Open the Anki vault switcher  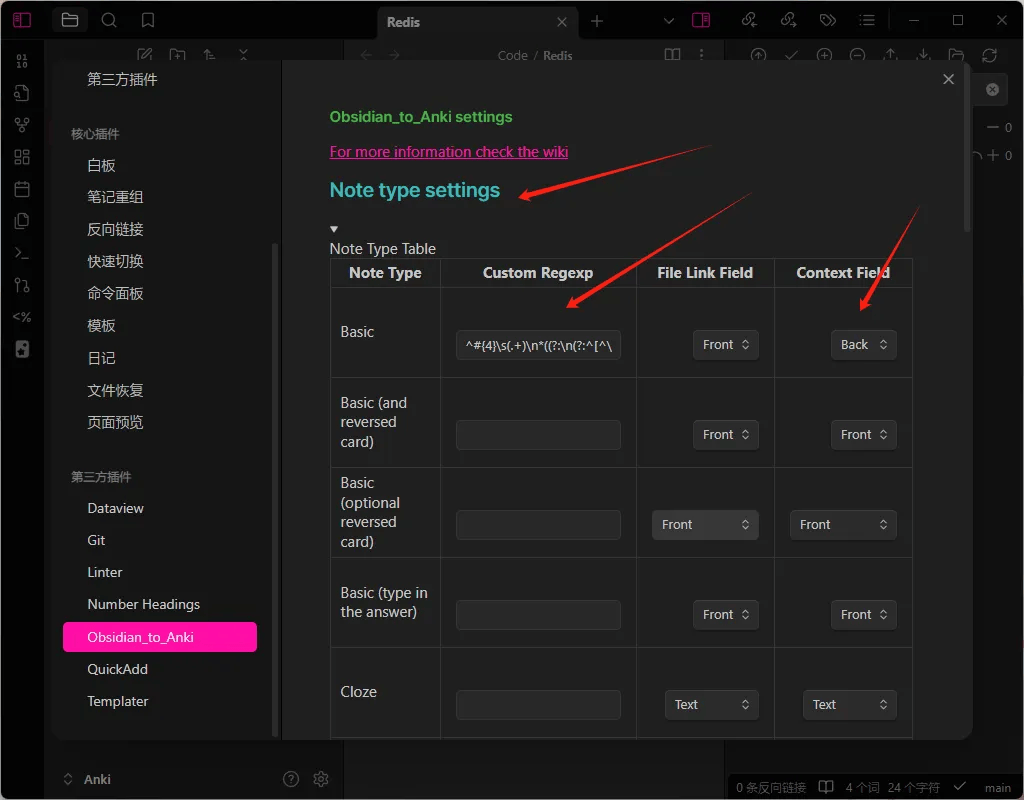tap(87, 779)
